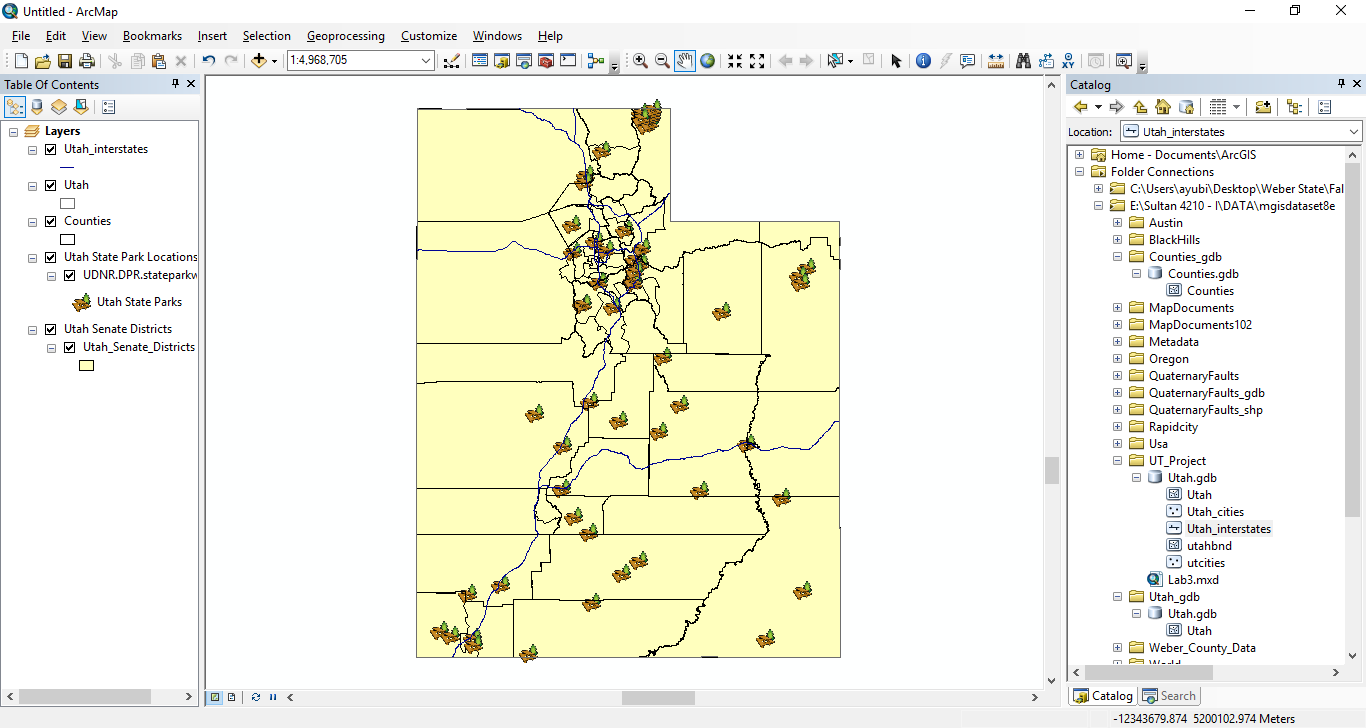Open the Find binoculars tool
The height and width of the screenshot is (728, 1366).
click(x=1023, y=61)
